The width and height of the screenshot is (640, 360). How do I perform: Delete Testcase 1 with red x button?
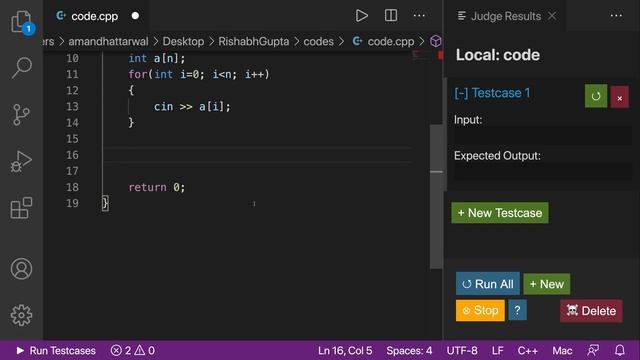click(x=620, y=97)
